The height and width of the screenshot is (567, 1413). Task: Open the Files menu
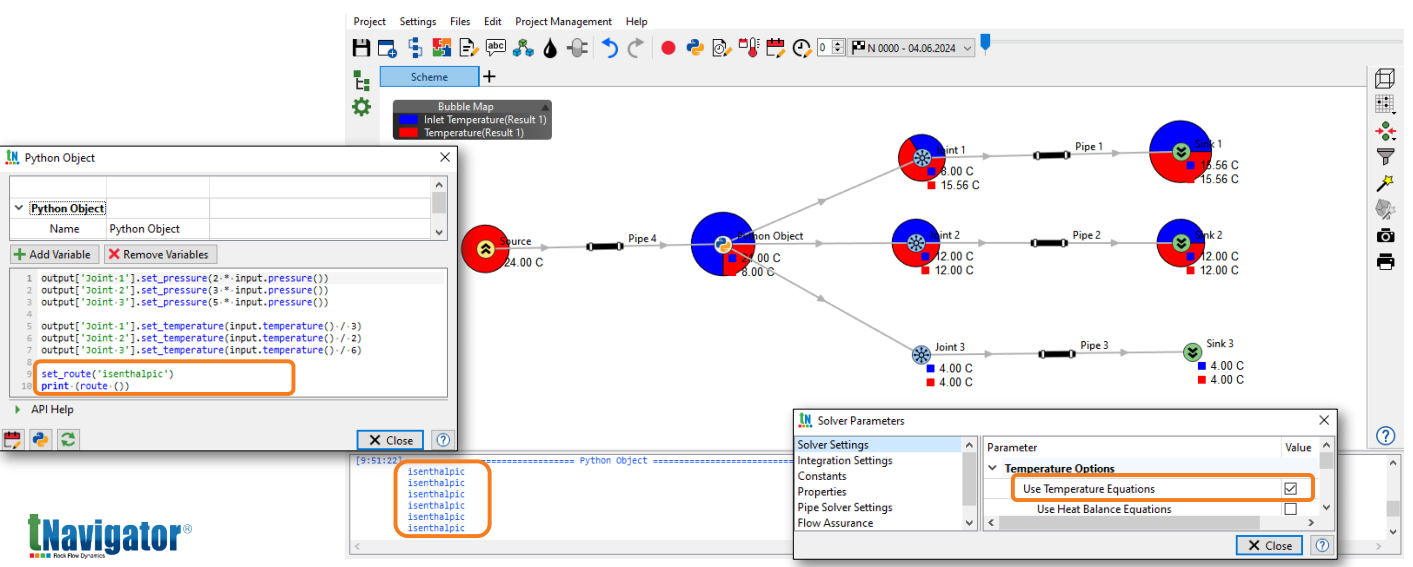pyautogui.click(x=460, y=21)
